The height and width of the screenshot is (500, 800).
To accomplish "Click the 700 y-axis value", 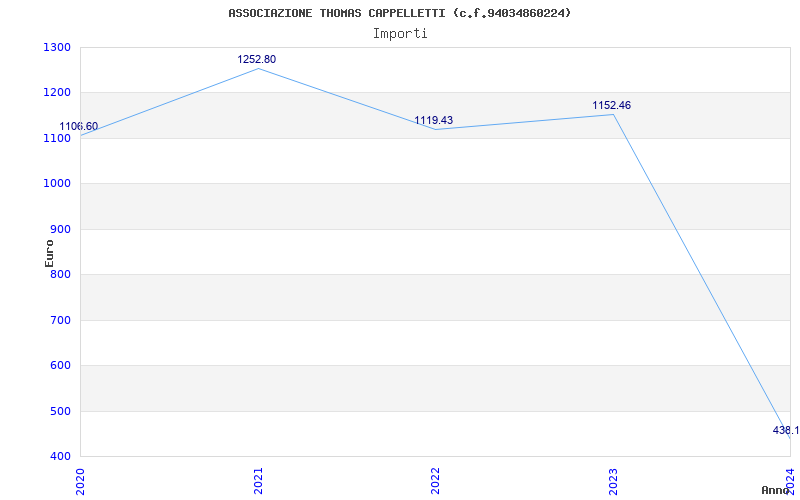I will tap(60, 320).
